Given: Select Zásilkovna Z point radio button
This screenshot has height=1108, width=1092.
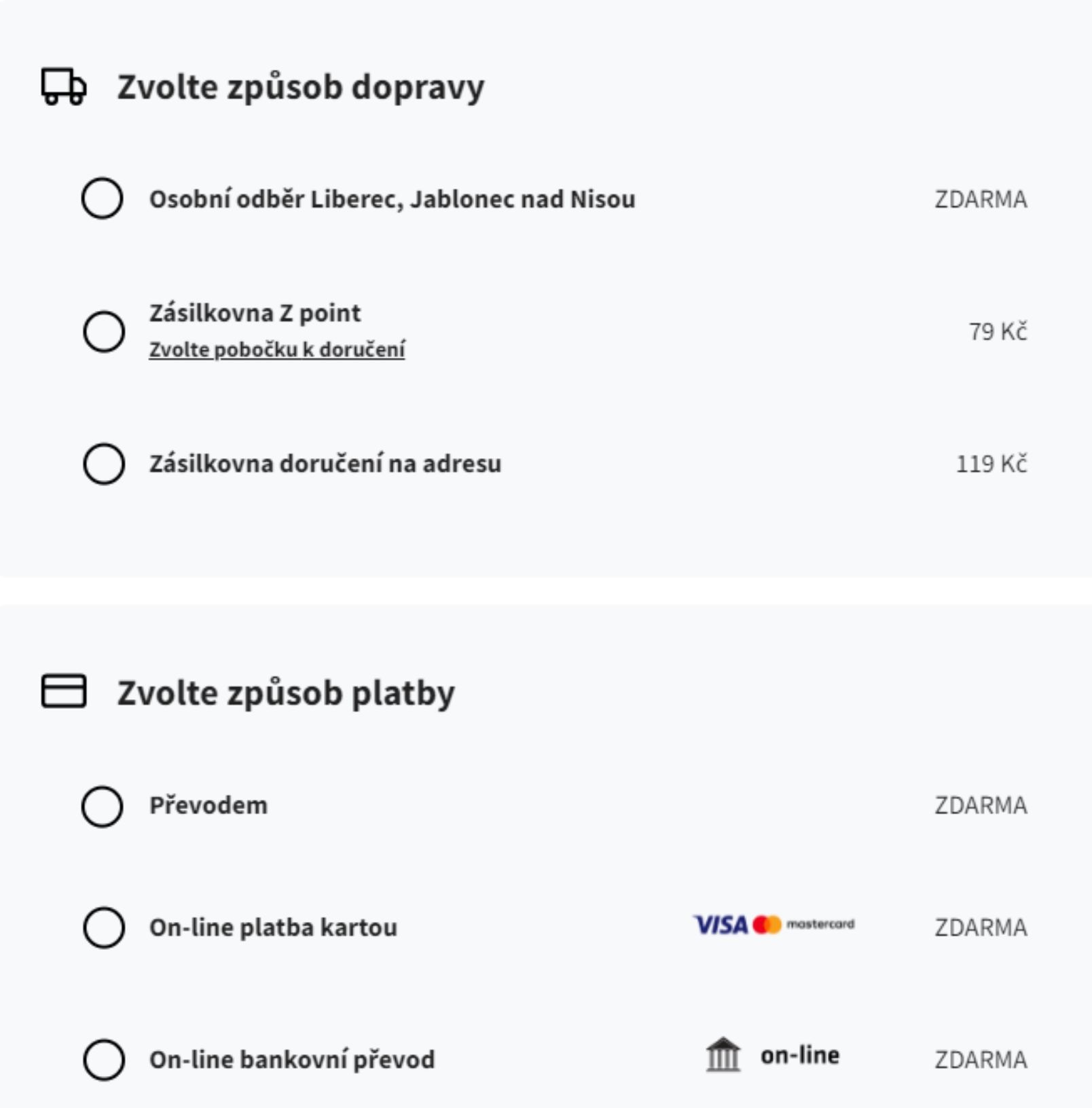Looking at the screenshot, I should [x=104, y=331].
